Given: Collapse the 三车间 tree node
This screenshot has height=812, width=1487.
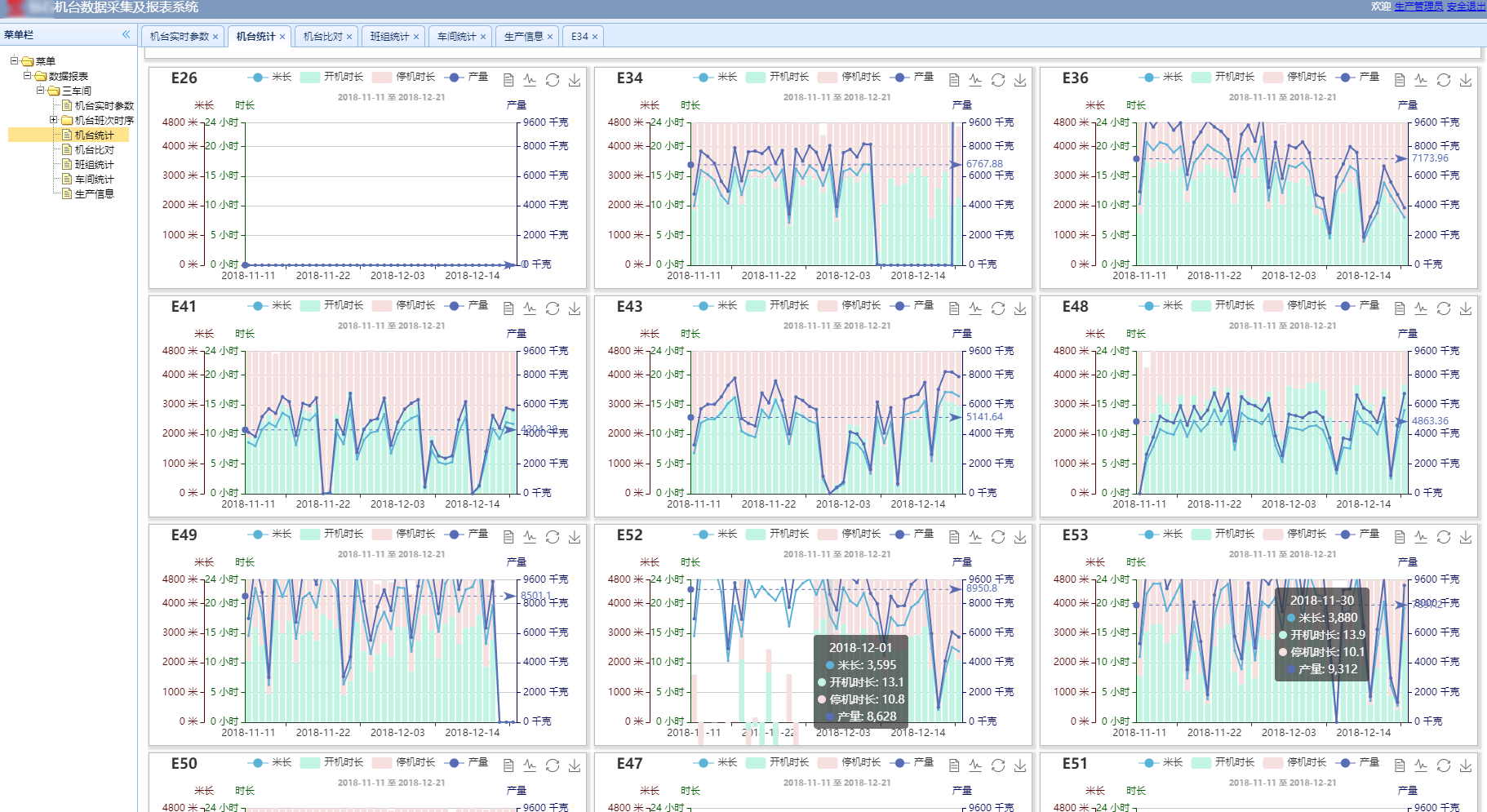Looking at the screenshot, I should click(x=40, y=91).
